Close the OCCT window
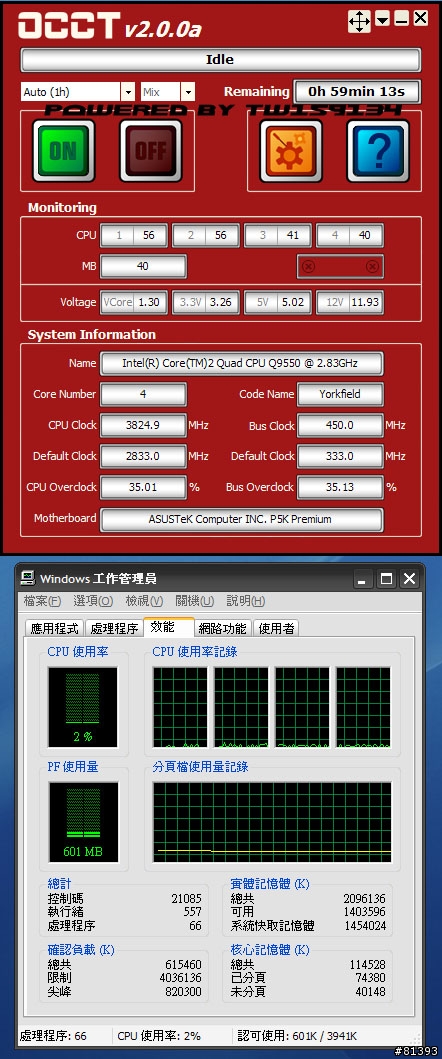The width and height of the screenshot is (442, 1059). click(x=420, y=19)
